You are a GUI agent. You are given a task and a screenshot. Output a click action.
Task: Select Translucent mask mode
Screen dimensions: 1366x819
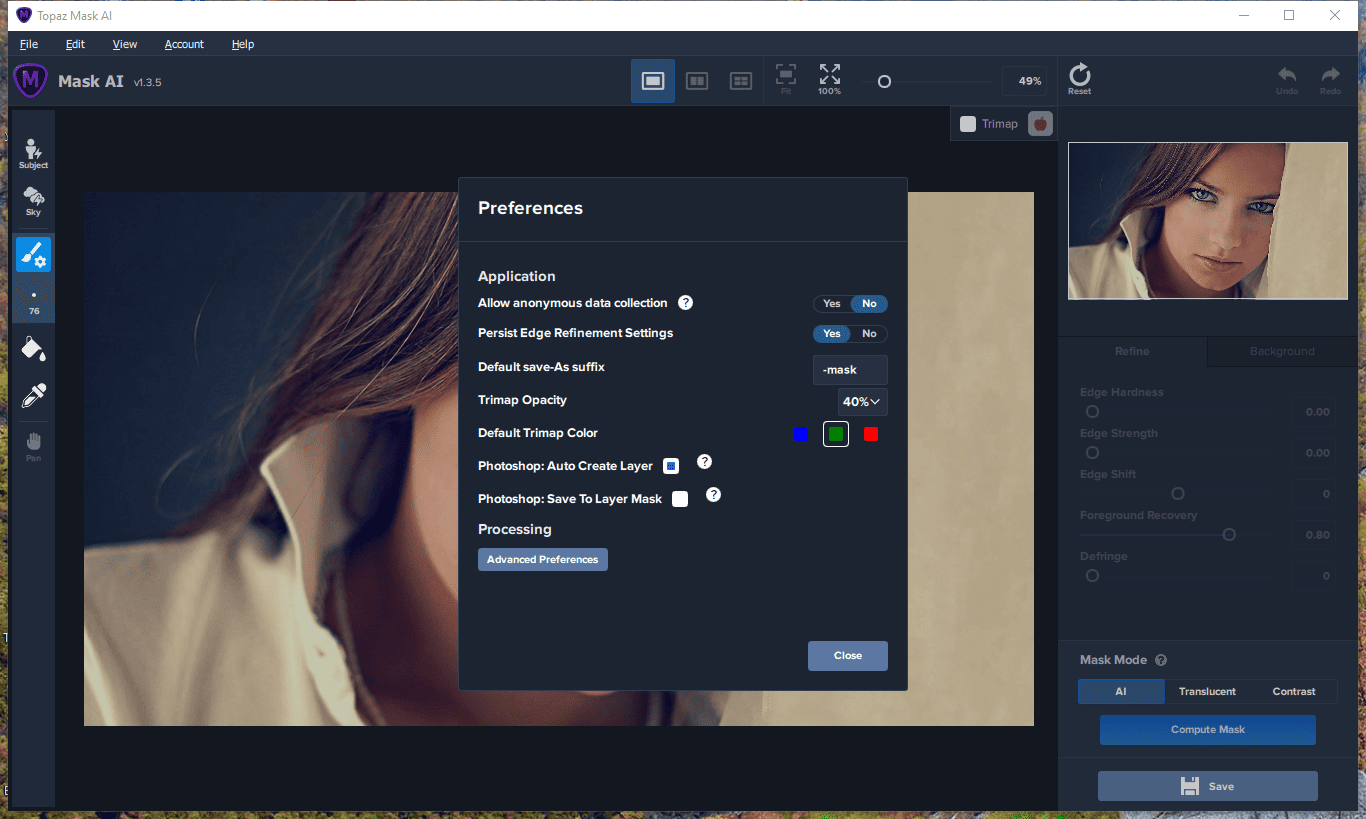click(x=1207, y=691)
